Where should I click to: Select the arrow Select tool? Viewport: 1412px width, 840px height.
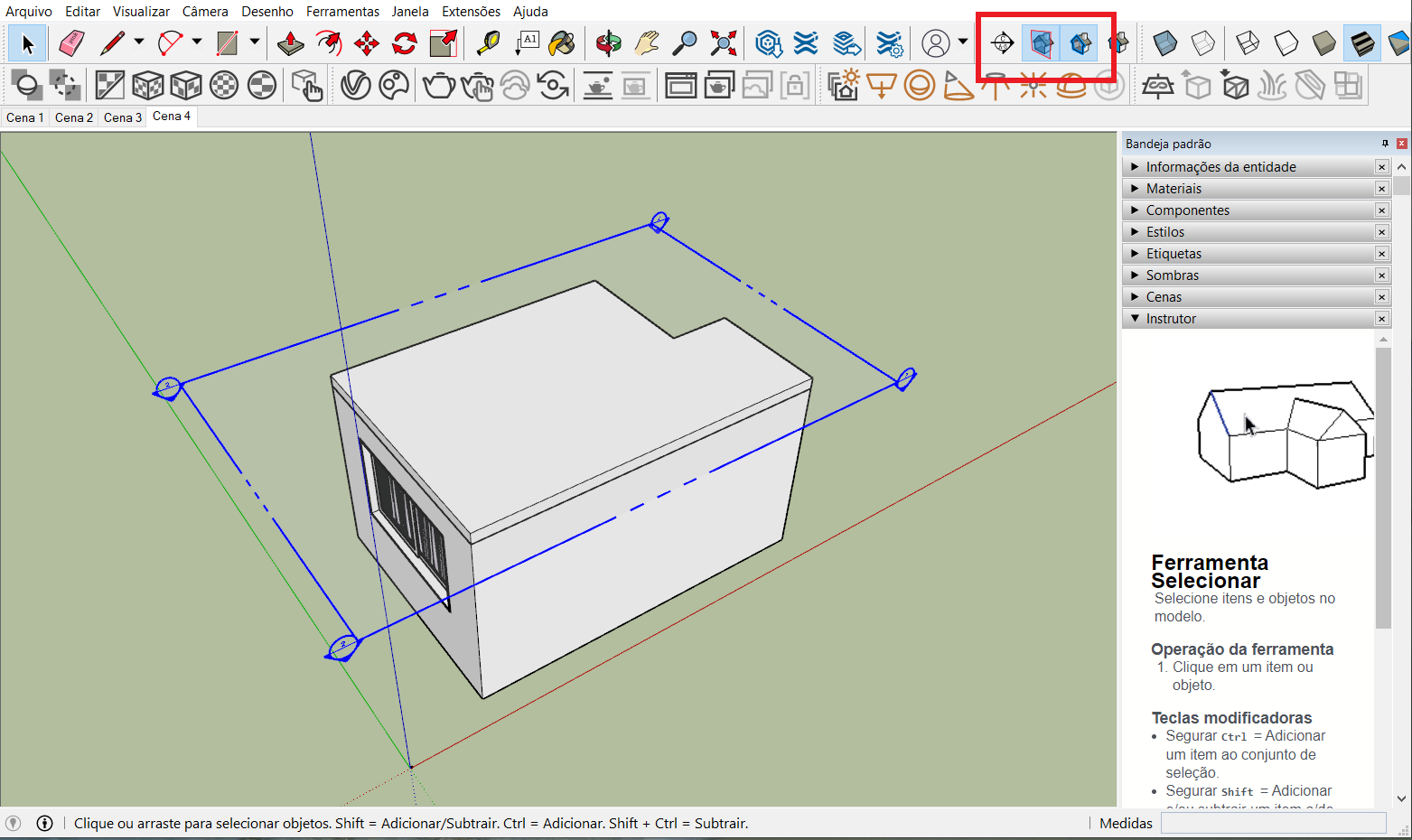[x=27, y=43]
